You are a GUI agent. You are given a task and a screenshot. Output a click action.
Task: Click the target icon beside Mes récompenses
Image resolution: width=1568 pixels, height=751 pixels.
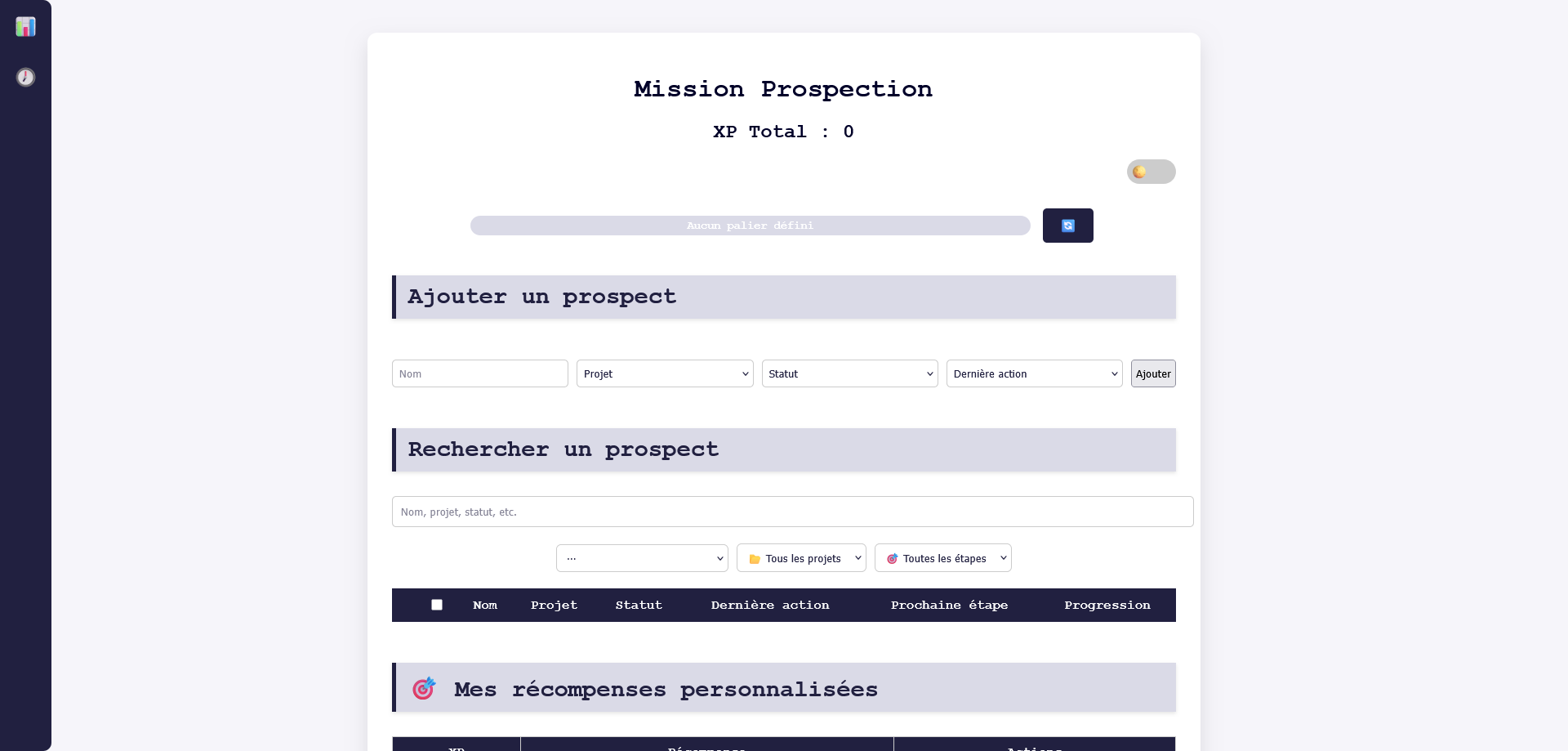pyautogui.click(x=423, y=689)
